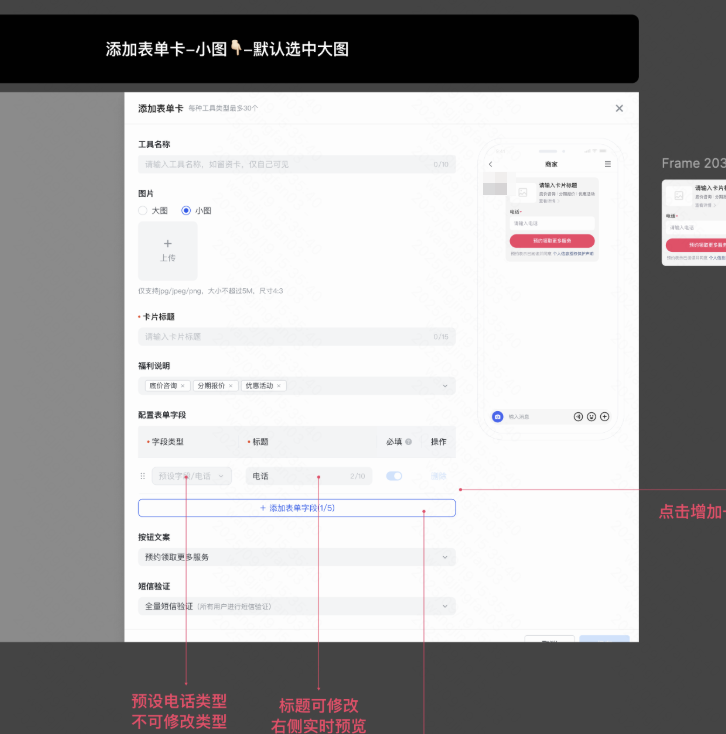Click the help icon next to 必填
The image size is (726, 734).
[x=409, y=441]
